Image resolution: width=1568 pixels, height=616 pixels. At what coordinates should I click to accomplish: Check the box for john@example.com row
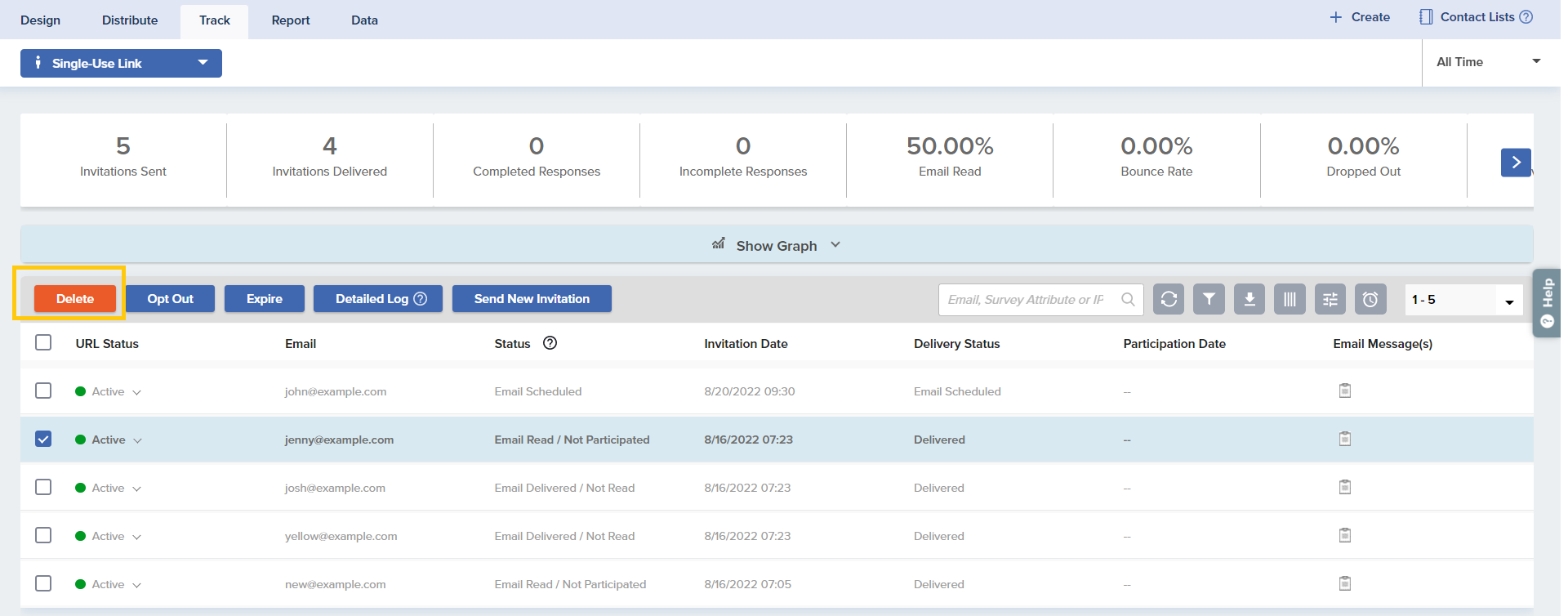43,391
